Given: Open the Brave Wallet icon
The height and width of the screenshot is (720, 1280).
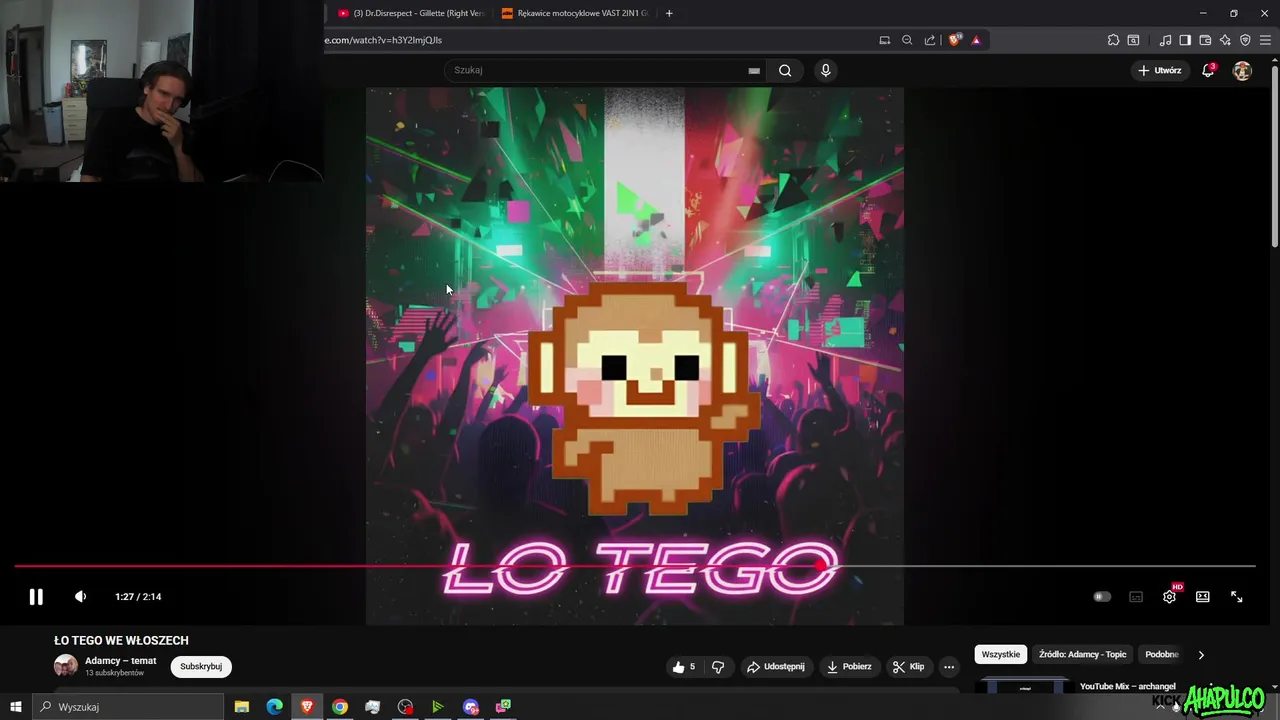Looking at the screenshot, I should pyautogui.click(x=1205, y=40).
